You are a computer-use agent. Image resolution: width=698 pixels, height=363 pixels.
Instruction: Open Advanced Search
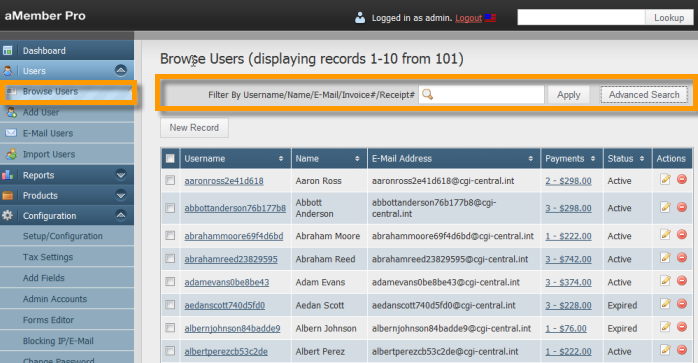(x=644, y=95)
